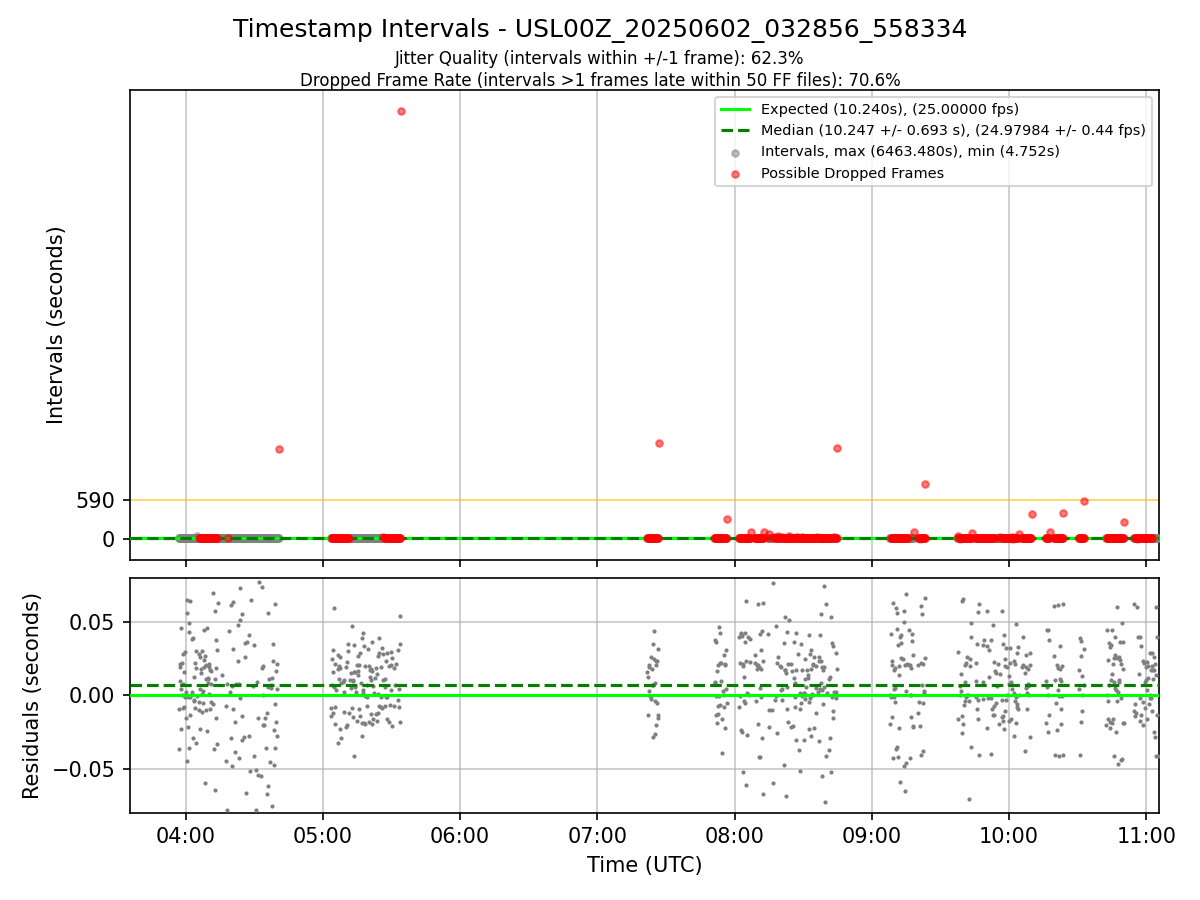Viewport: 1200px width, 900px height.
Task: Select the 'Jitter Quality' 62.3% subtitle line
Action: 599,59
